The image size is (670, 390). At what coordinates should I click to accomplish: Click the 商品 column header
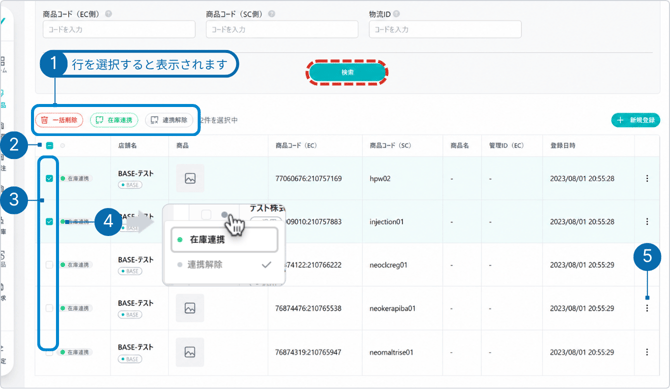pyautogui.click(x=182, y=146)
